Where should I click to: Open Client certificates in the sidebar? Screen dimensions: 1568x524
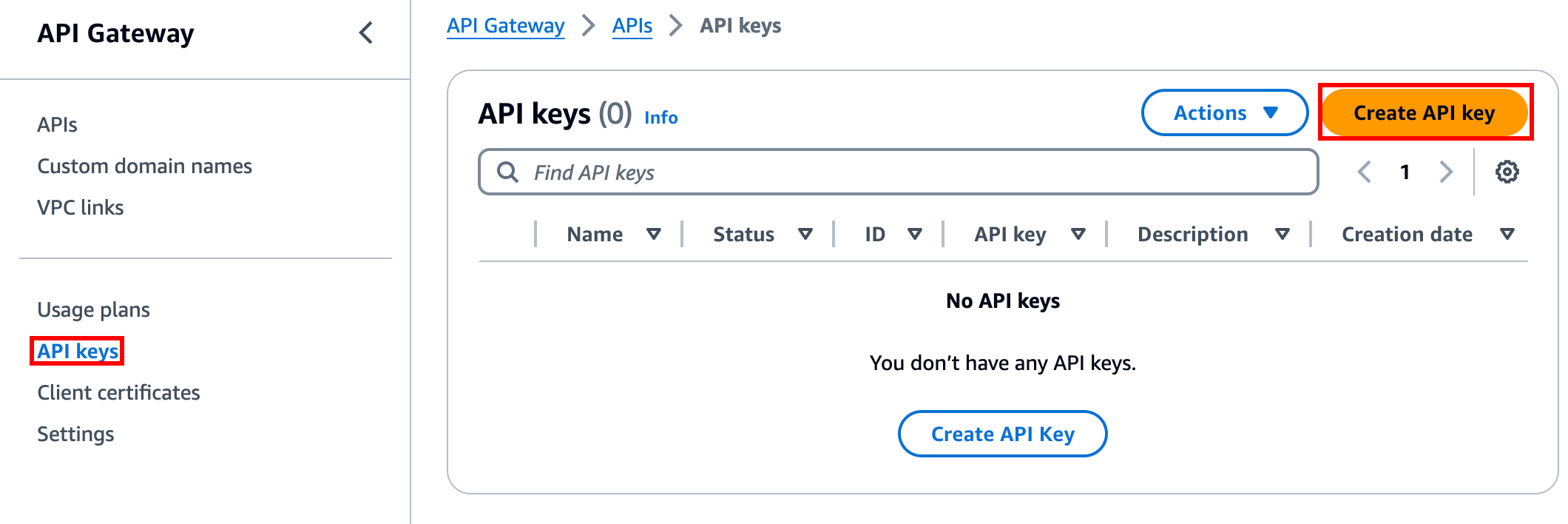(118, 392)
